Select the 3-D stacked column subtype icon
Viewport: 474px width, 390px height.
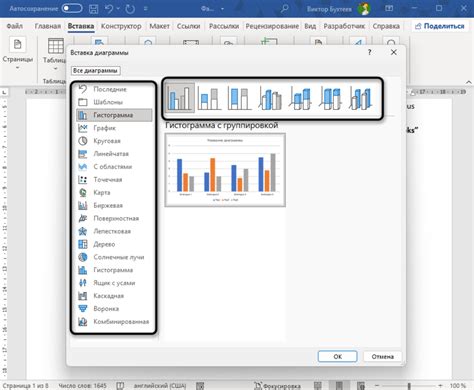(300, 98)
